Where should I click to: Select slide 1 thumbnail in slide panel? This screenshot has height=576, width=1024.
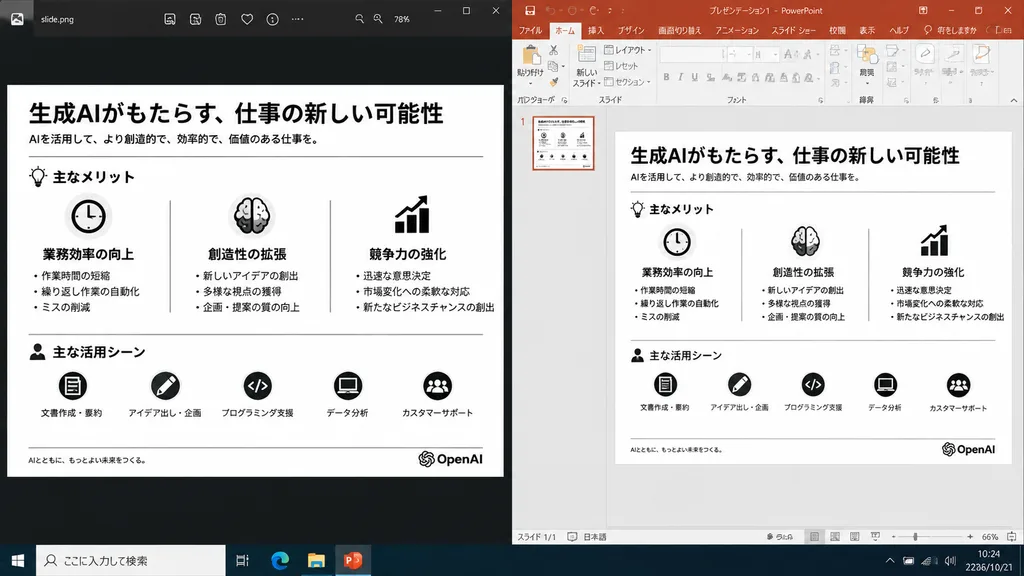(563, 143)
